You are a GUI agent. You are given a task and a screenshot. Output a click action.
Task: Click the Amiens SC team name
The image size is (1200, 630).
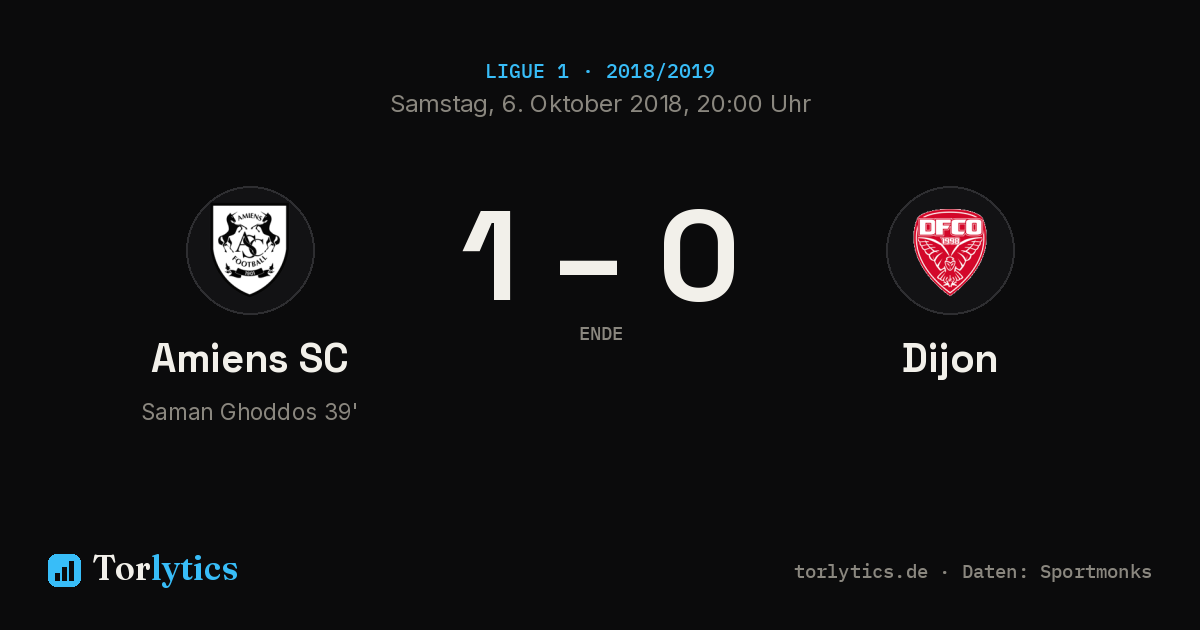click(250, 359)
